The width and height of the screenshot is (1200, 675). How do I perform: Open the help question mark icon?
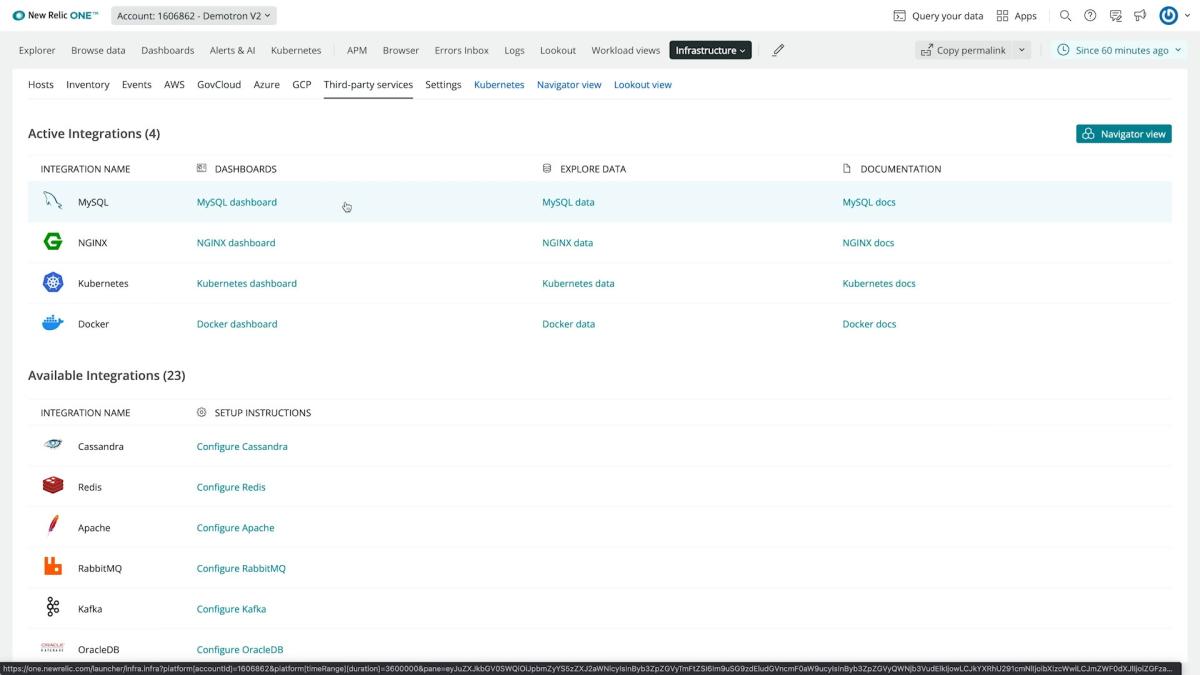pyautogui.click(x=1090, y=16)
